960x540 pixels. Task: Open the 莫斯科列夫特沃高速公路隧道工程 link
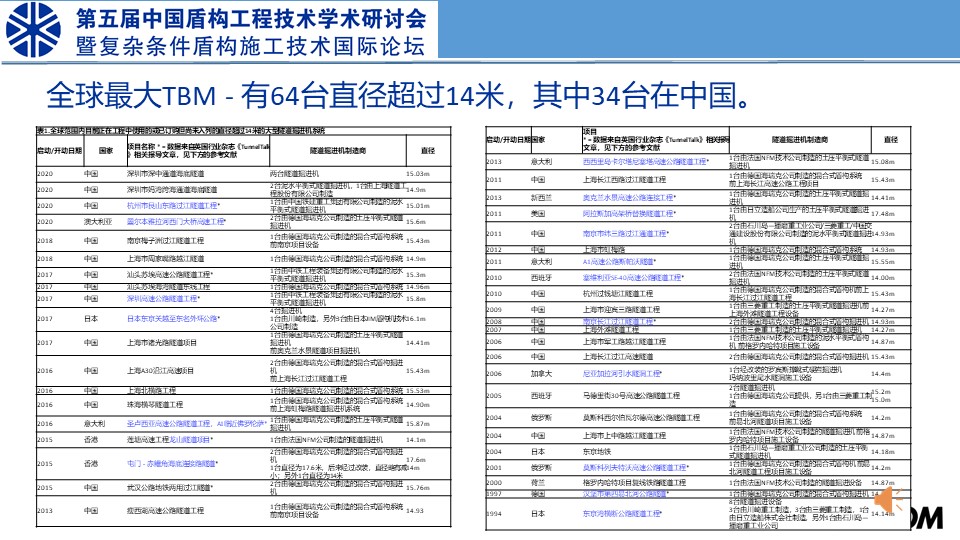tap(636, 468)
